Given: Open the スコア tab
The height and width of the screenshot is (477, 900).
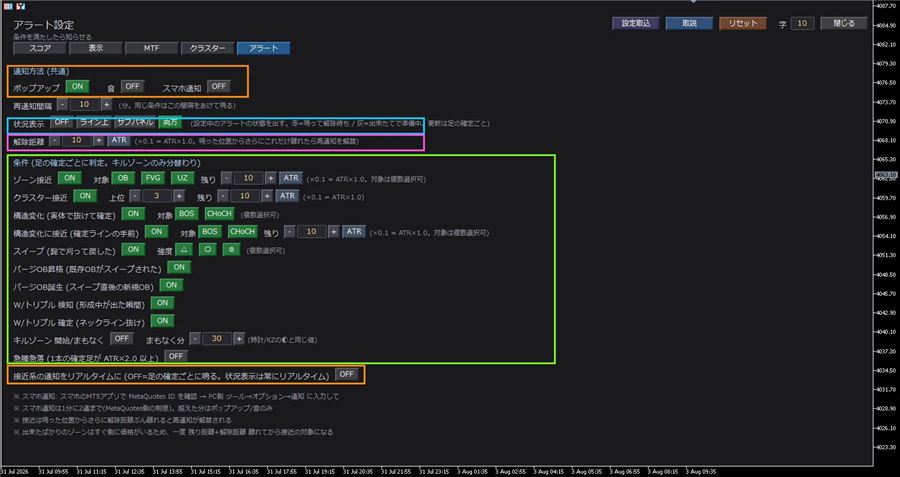Looking at the screenshot, I should click(40, 48).
